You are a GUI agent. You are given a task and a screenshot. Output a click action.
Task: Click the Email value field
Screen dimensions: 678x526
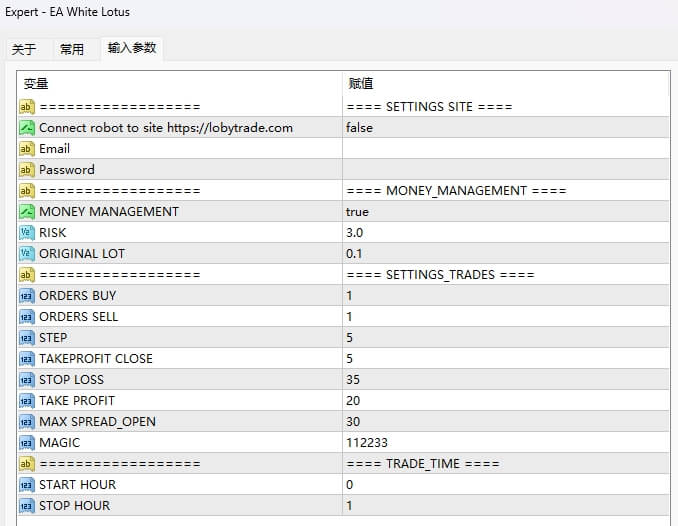(x=504, y=149)
